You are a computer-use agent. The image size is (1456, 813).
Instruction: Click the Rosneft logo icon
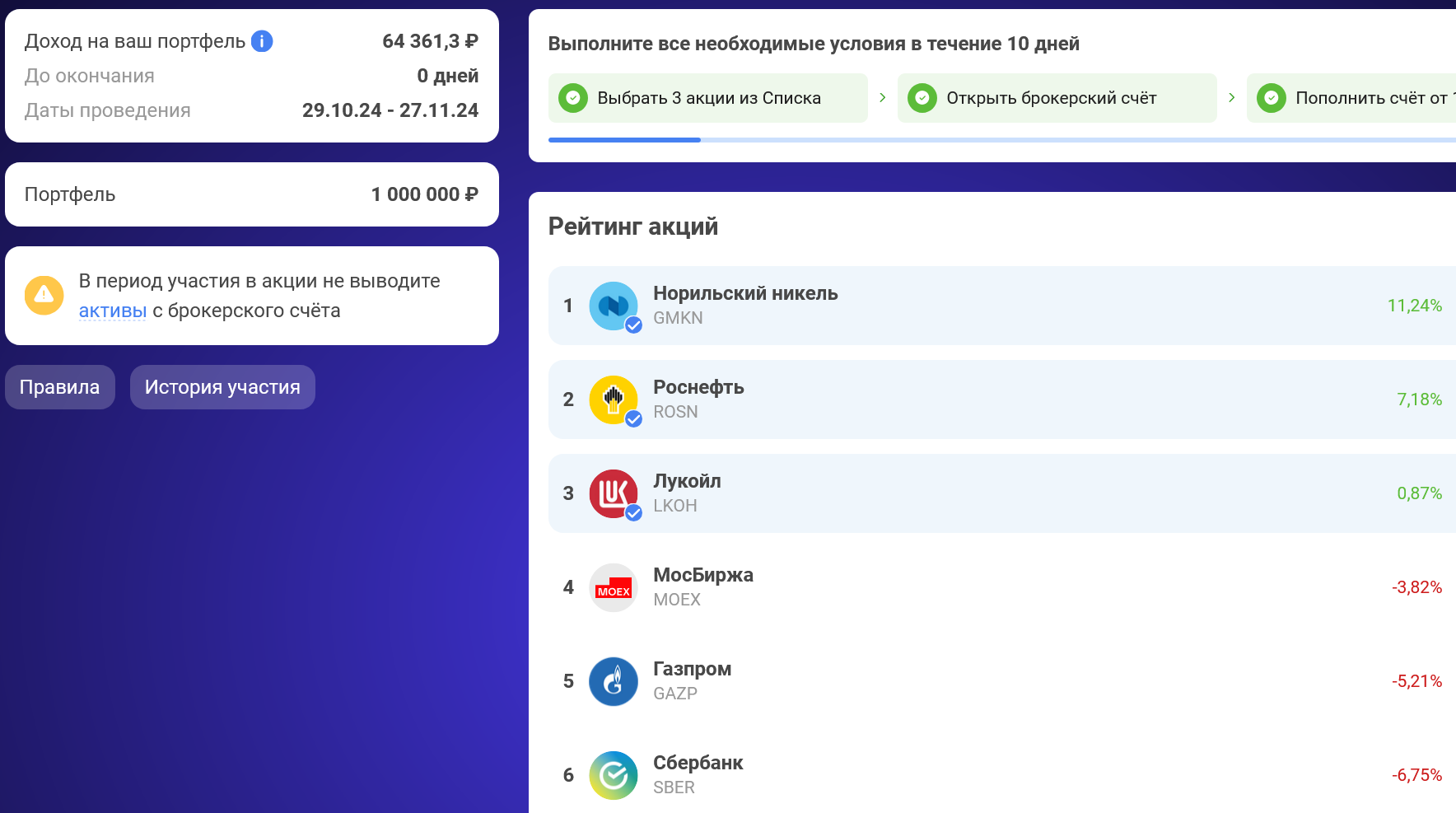(x=614, y=399)
